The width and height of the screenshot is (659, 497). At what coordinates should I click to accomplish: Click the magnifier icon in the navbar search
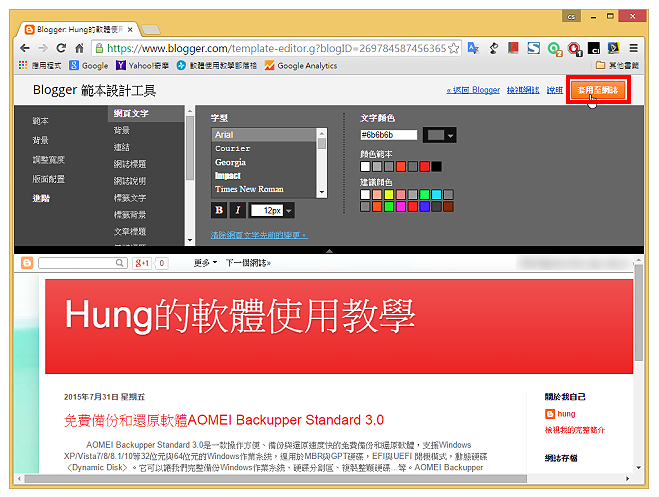point(119,263)
